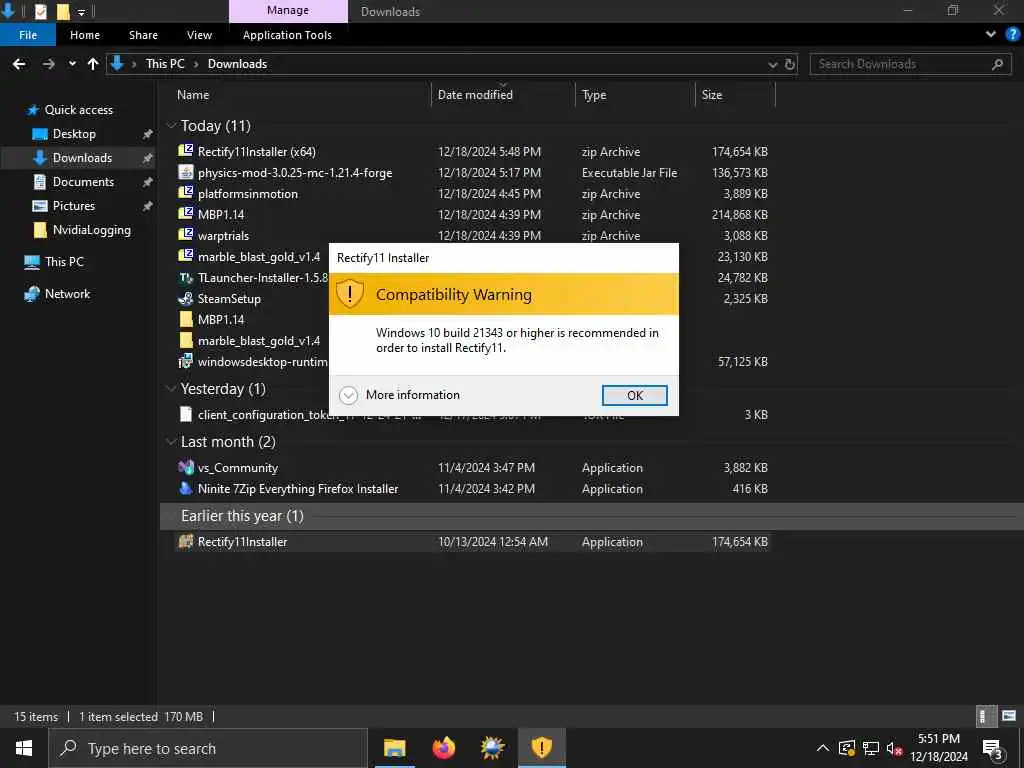Collapse the Earlier this year (1) group

pyautogui.click(x=172, y=516)
